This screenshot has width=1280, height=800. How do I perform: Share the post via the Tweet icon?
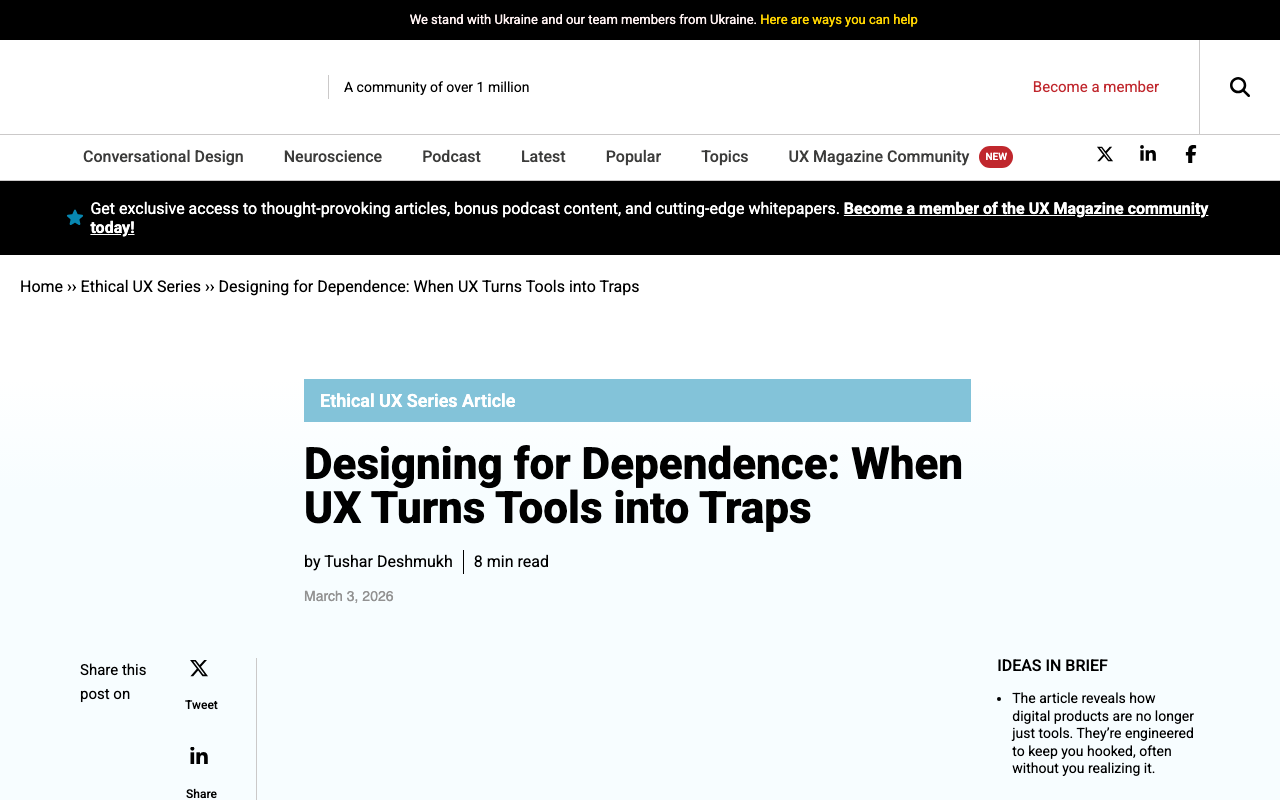[x=198, y=667]
